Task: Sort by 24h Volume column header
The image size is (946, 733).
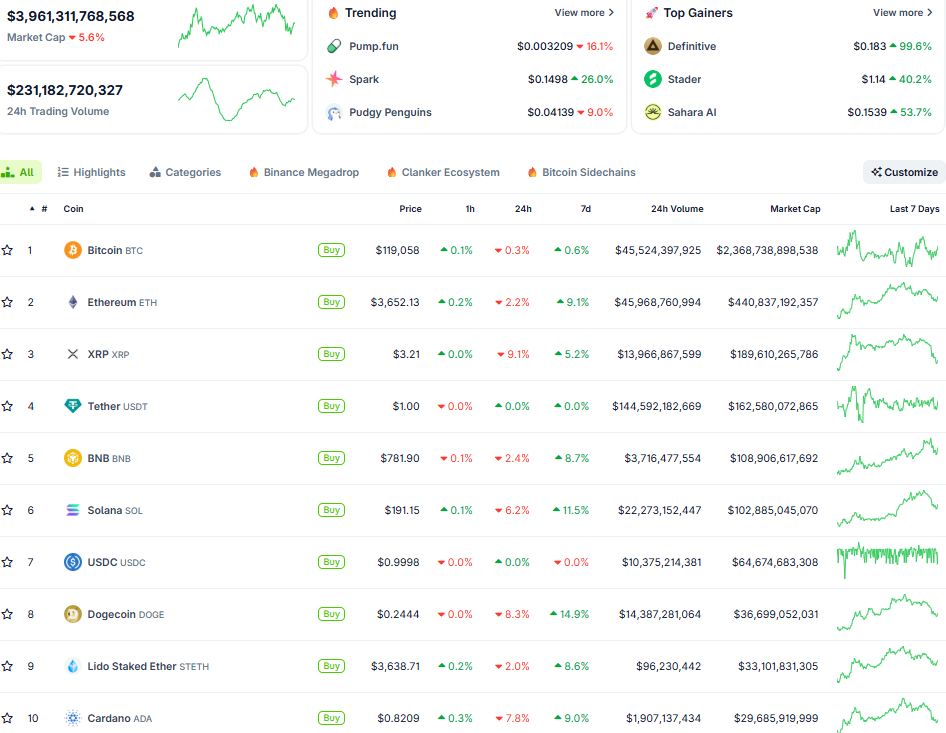Action: click(x=677, y=209)
